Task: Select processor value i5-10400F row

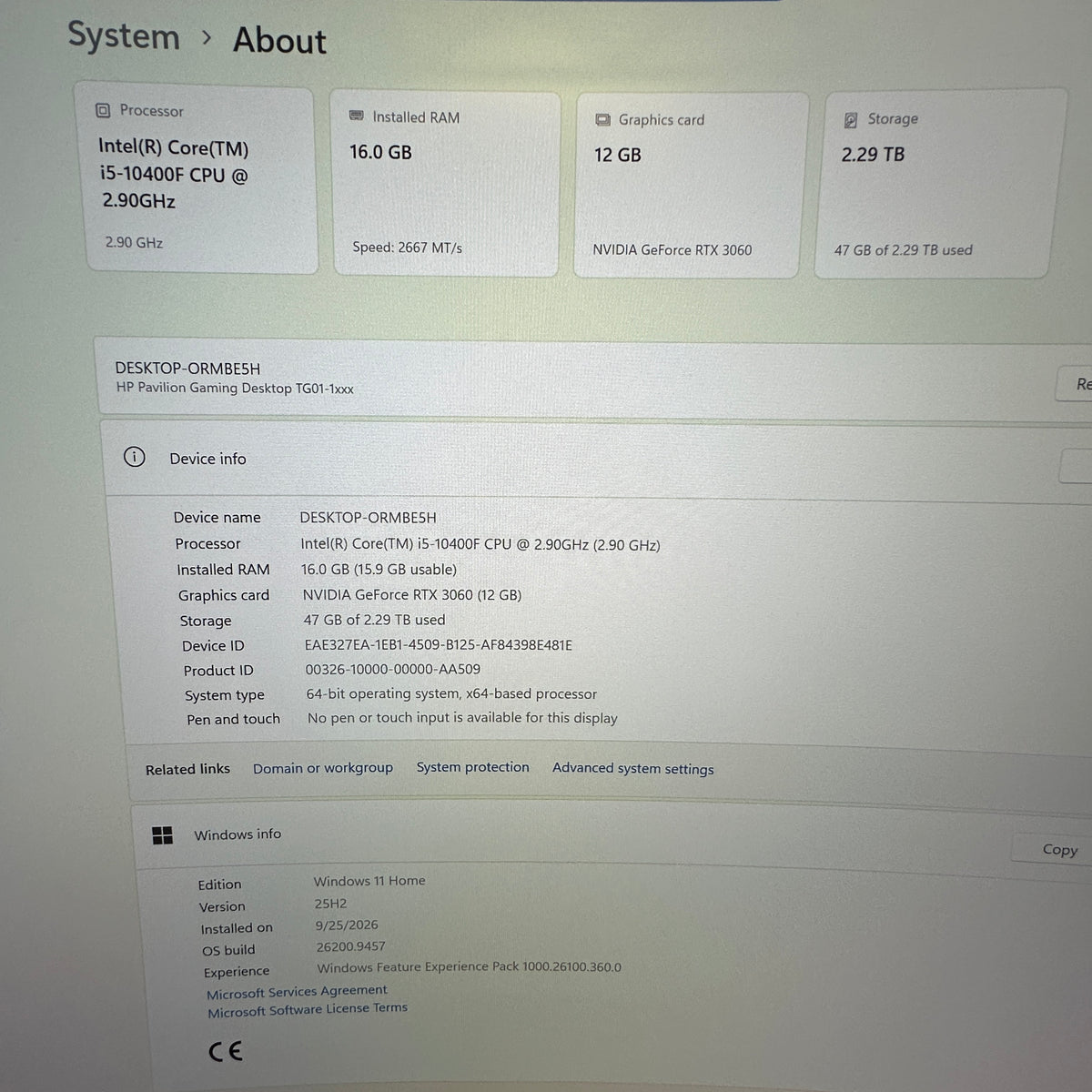Action: (x=480, y=544)
